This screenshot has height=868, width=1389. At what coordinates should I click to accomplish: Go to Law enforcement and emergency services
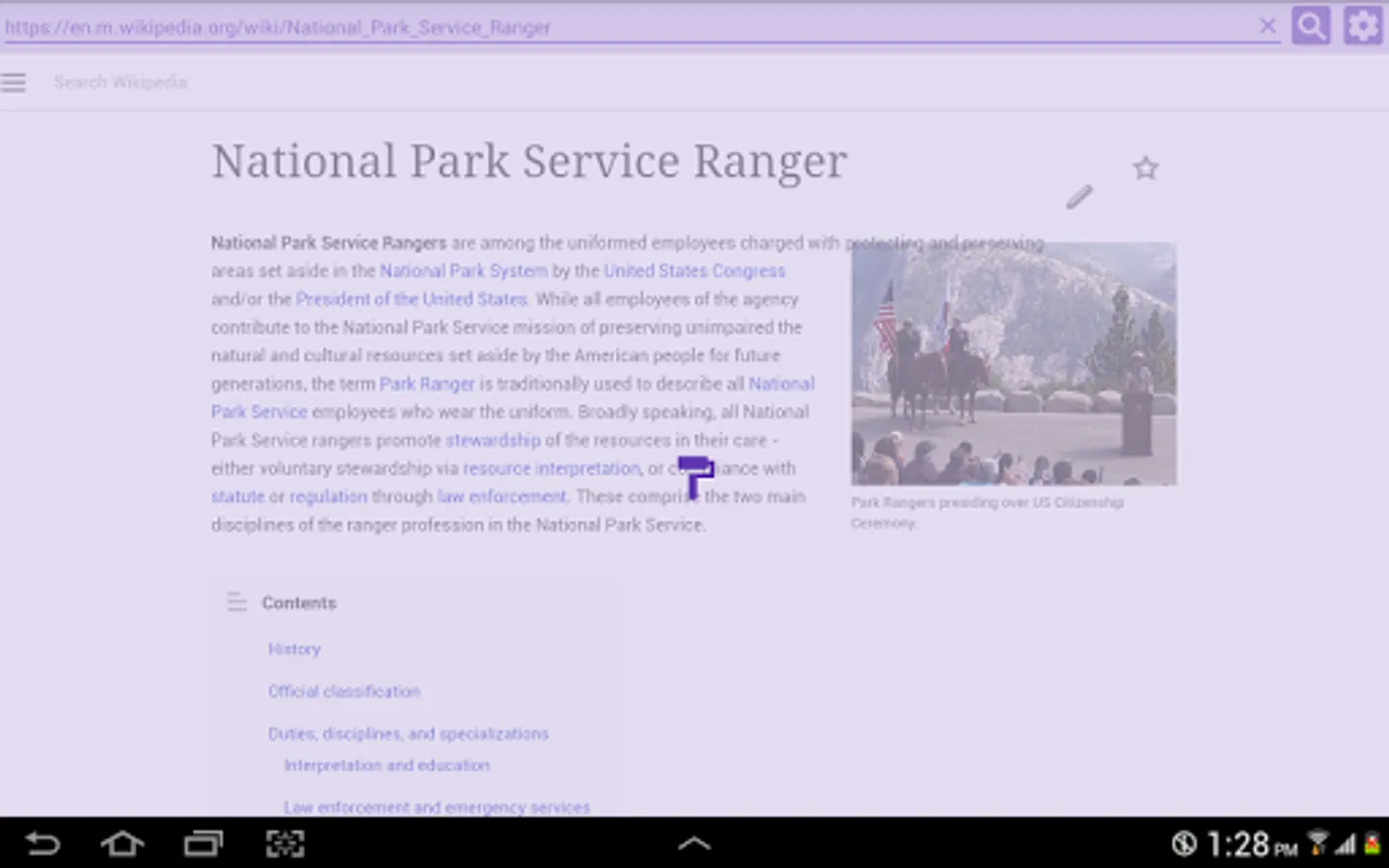click(437, 807)
